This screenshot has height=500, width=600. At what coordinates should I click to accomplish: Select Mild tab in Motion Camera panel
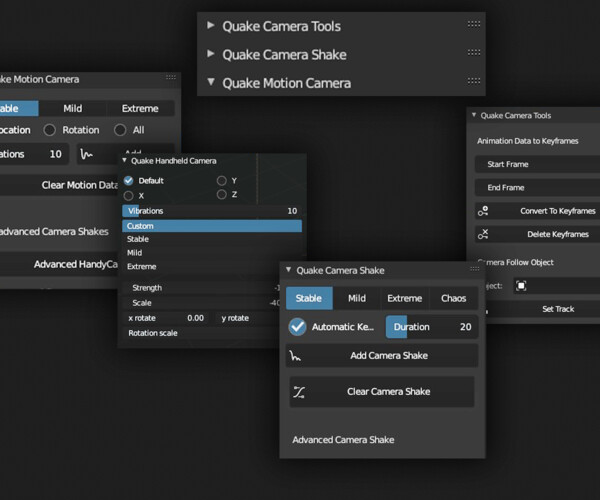(73, 109)
